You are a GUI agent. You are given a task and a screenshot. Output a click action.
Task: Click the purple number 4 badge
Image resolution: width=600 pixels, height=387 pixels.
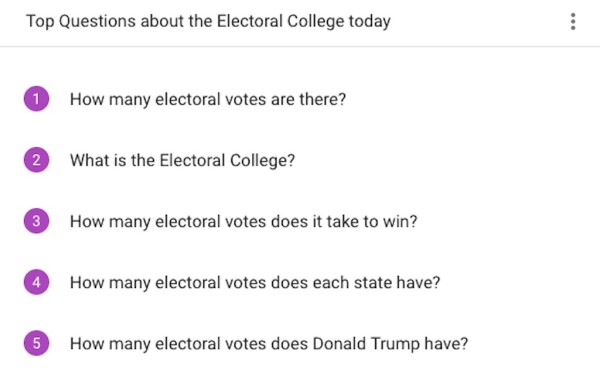point(36,282)
